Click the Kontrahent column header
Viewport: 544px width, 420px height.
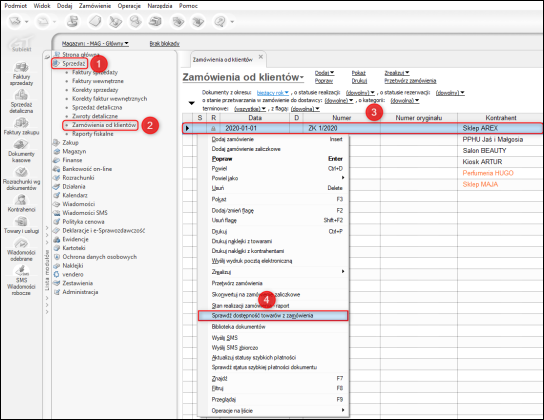500,118
